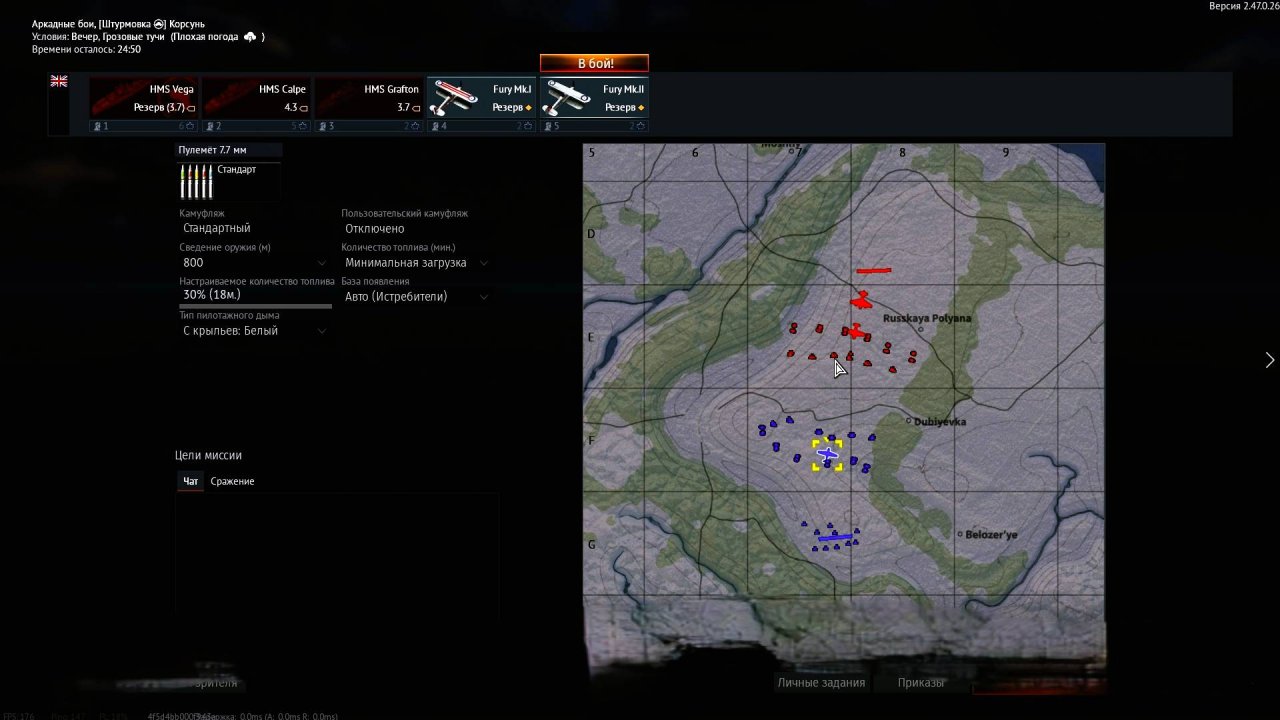This screenshot has width=1280, height=720.
Task: Click the Dubiyevka town label on map
Action: click(x=939, y=422)
